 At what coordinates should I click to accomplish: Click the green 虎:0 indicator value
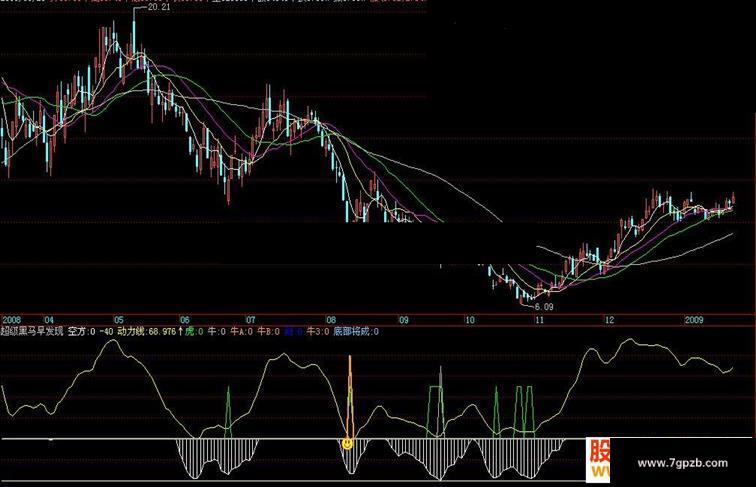point(194,332)
